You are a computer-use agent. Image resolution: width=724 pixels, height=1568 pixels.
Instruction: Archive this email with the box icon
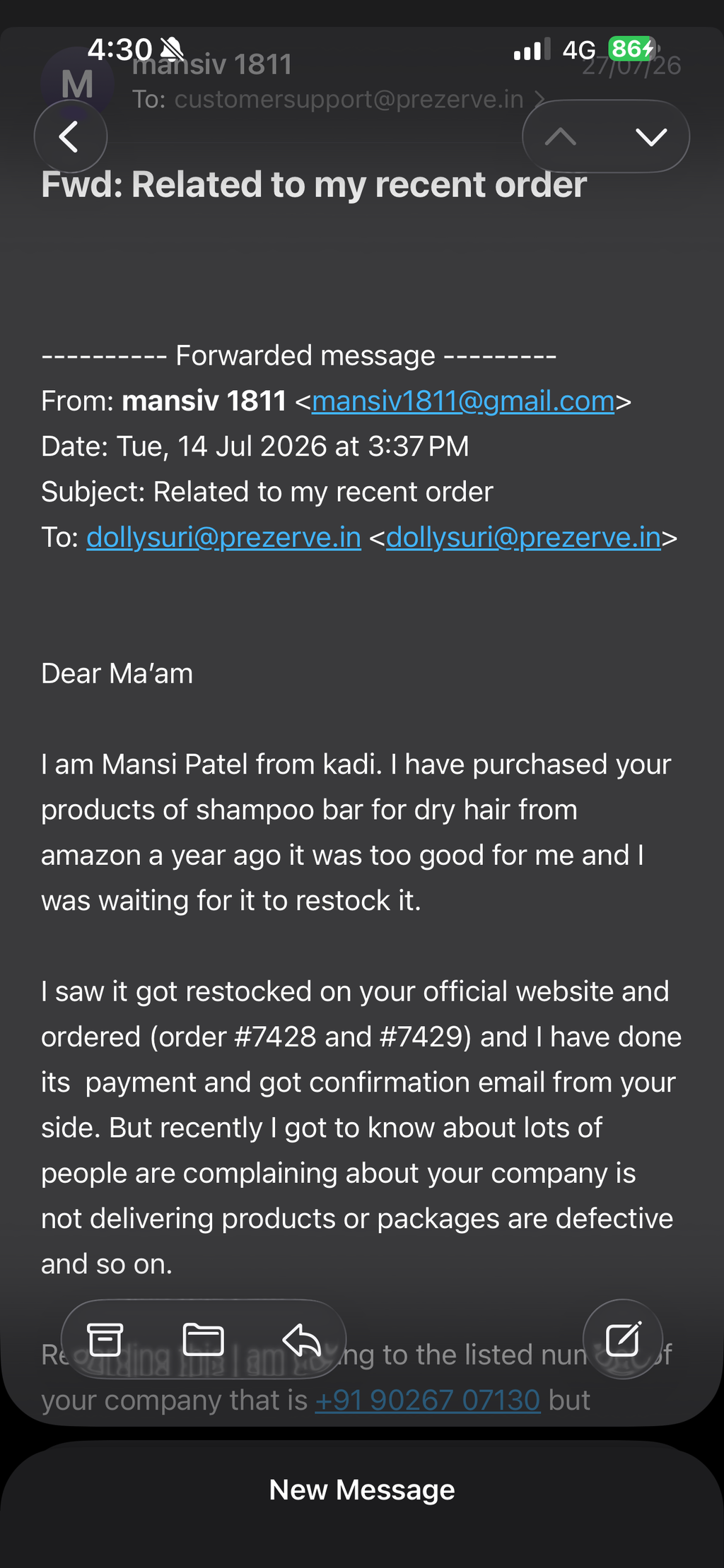click(x=105, y=1339)
